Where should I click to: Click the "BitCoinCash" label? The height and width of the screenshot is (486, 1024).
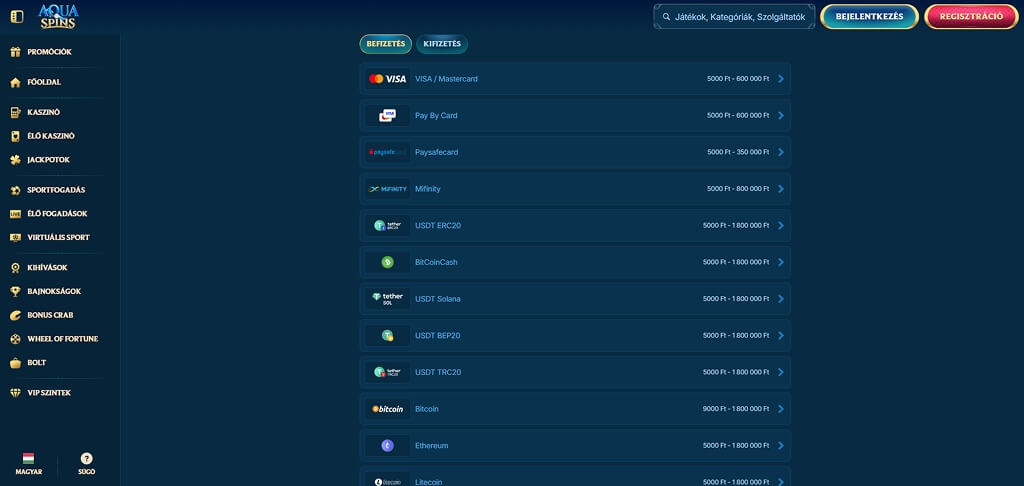coord(436,262)
